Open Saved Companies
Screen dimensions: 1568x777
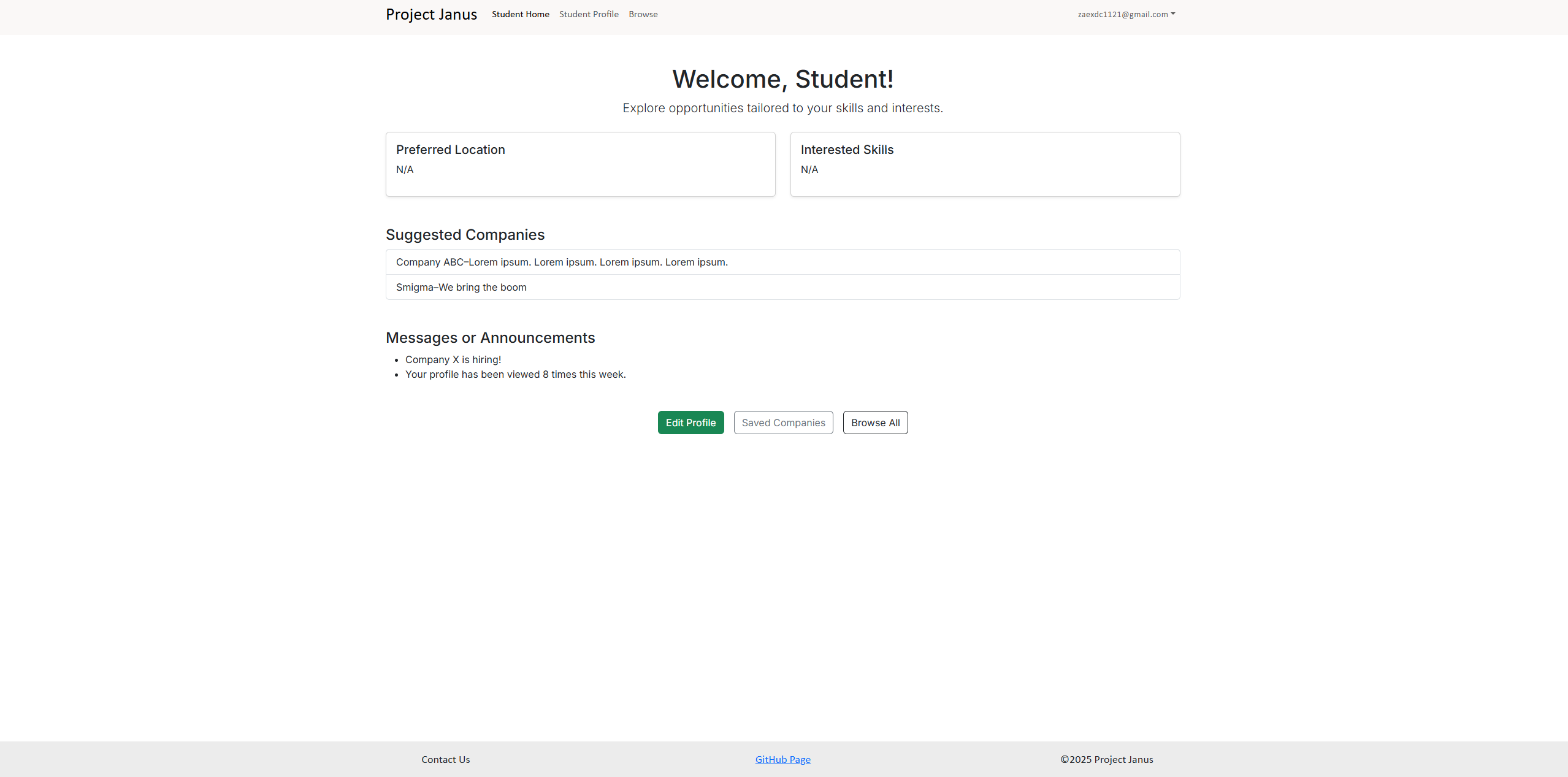point(783,423)
